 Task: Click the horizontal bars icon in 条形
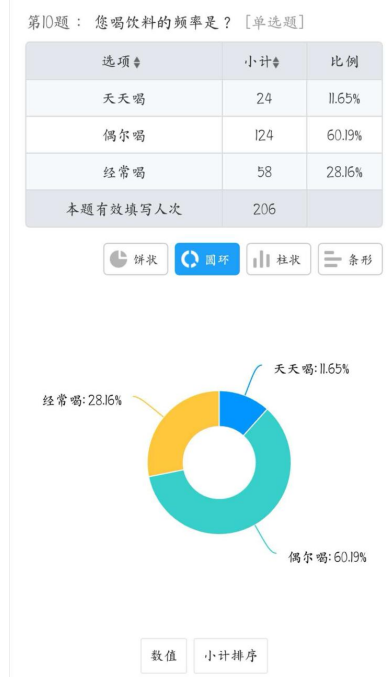pos(333,259)
